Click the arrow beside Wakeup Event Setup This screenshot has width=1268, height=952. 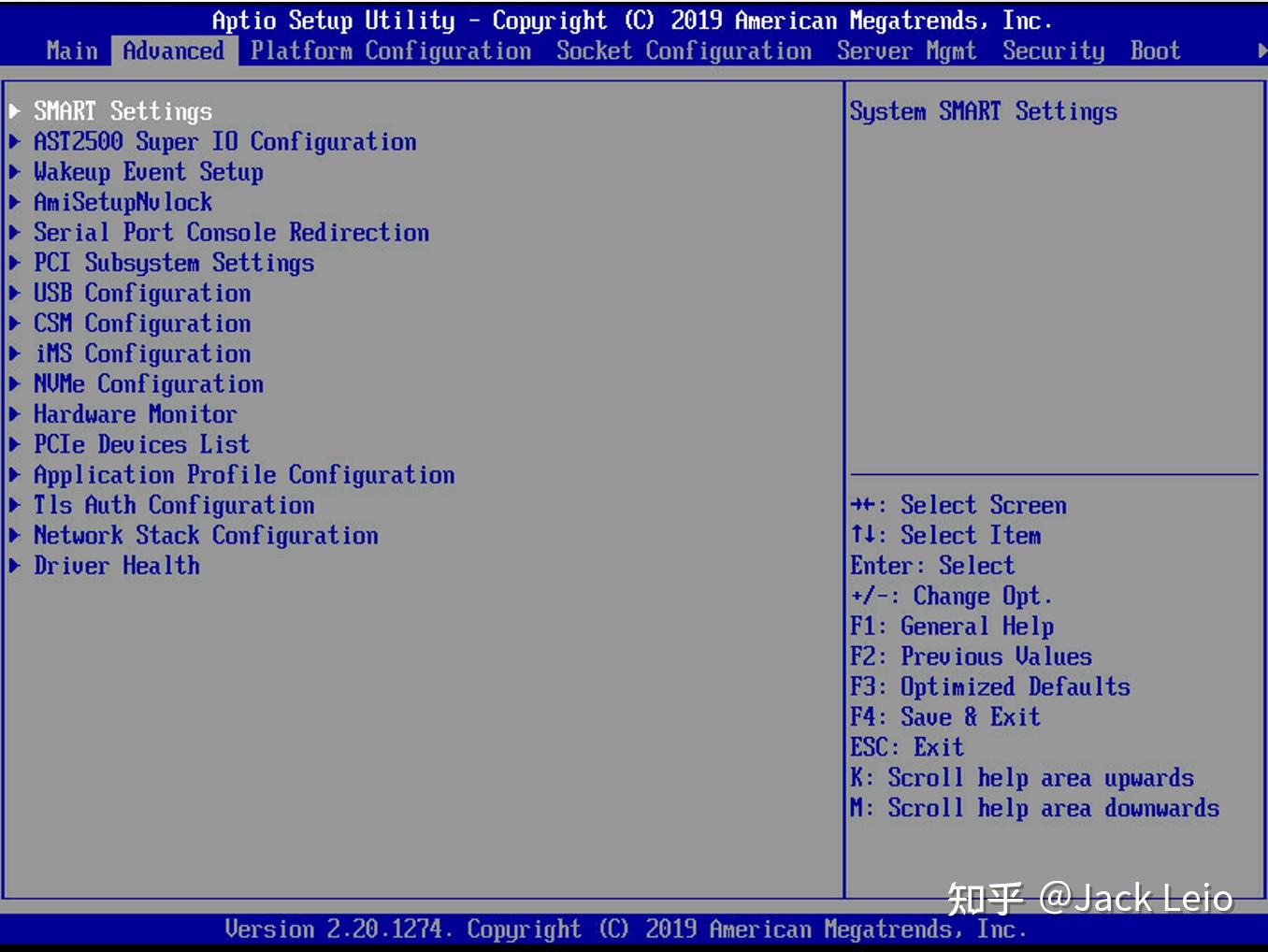(x=15, y=172)
